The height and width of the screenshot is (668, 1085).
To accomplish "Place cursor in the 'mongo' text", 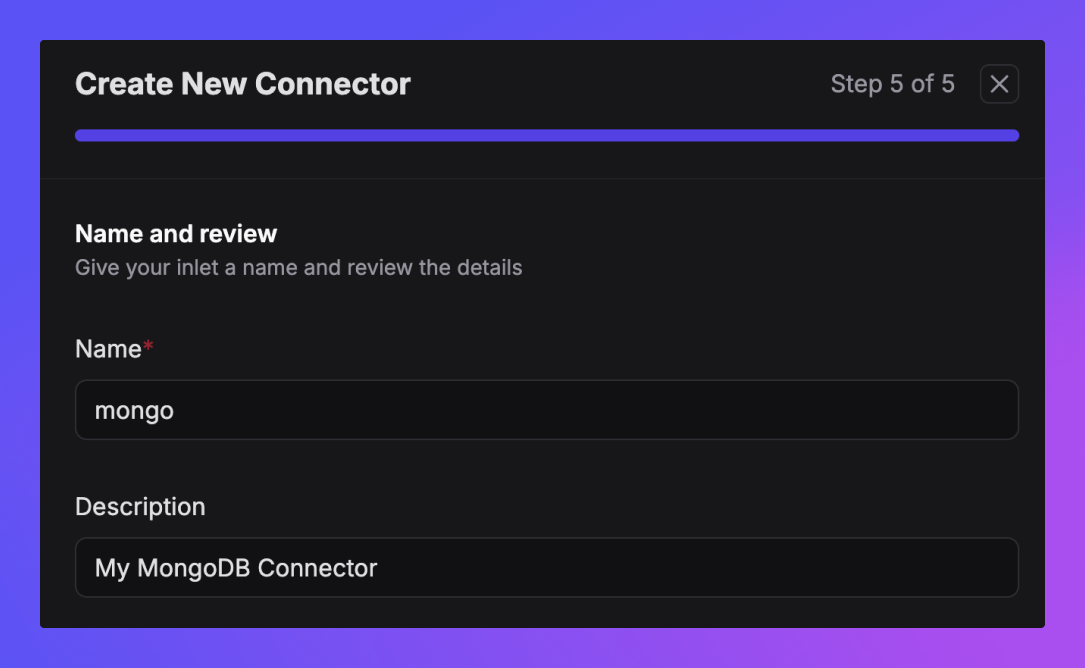I will pyautogui.click(x=134, y=410).
